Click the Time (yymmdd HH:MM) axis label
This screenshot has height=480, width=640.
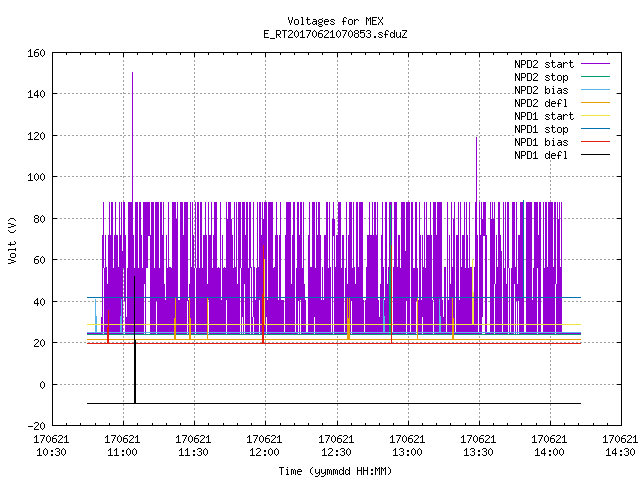335,471
